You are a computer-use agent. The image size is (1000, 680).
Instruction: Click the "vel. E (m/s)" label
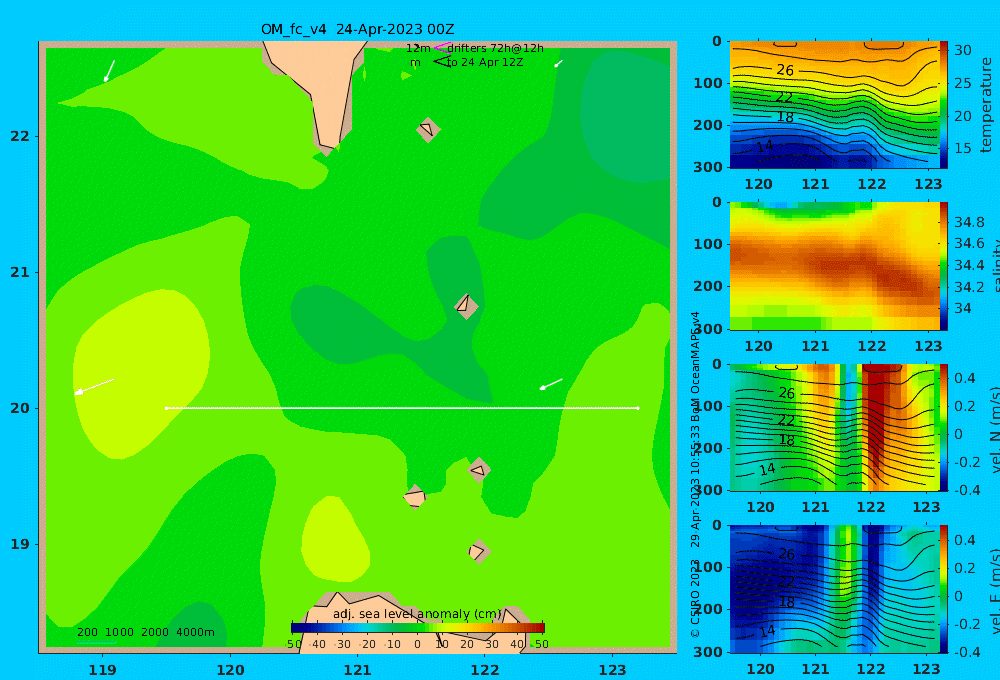994,591
